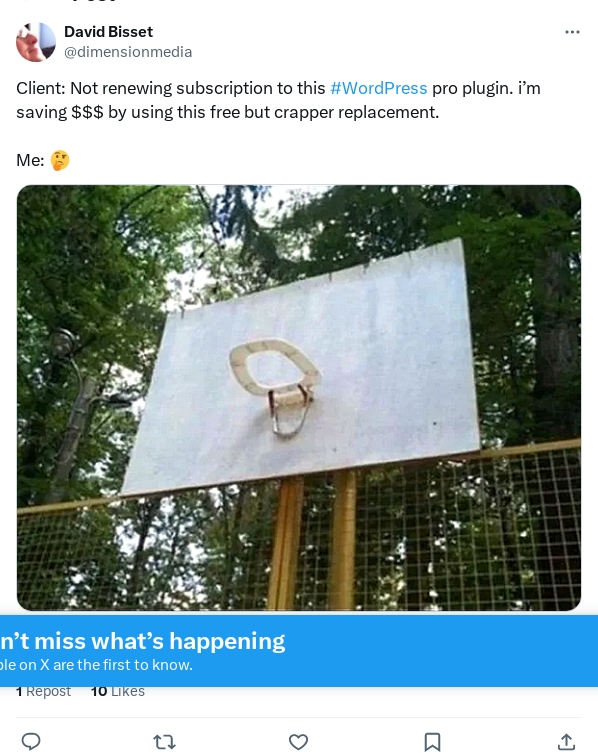598x755 pixels.
Task: Open the @dimensionmedia handle link
Action: pyautogui.click(x=128, y=52)
